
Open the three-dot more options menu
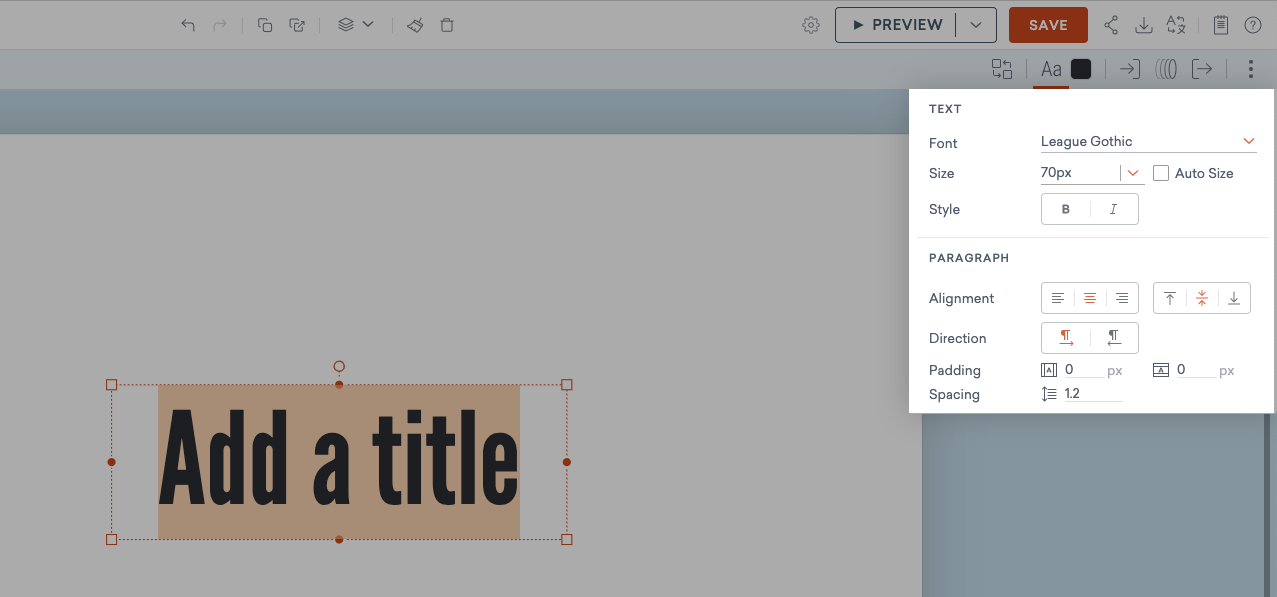1250,68
